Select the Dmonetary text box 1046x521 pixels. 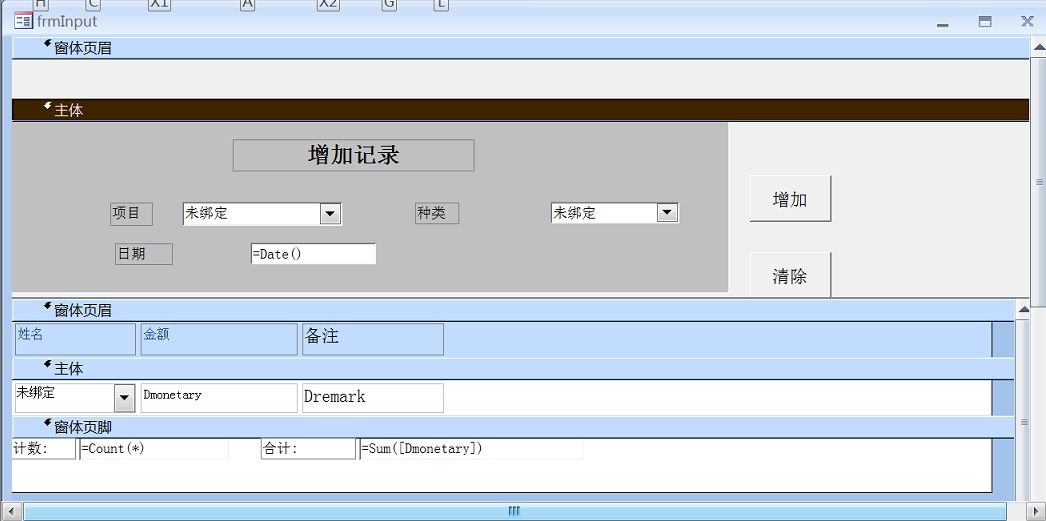pos(219,397)
